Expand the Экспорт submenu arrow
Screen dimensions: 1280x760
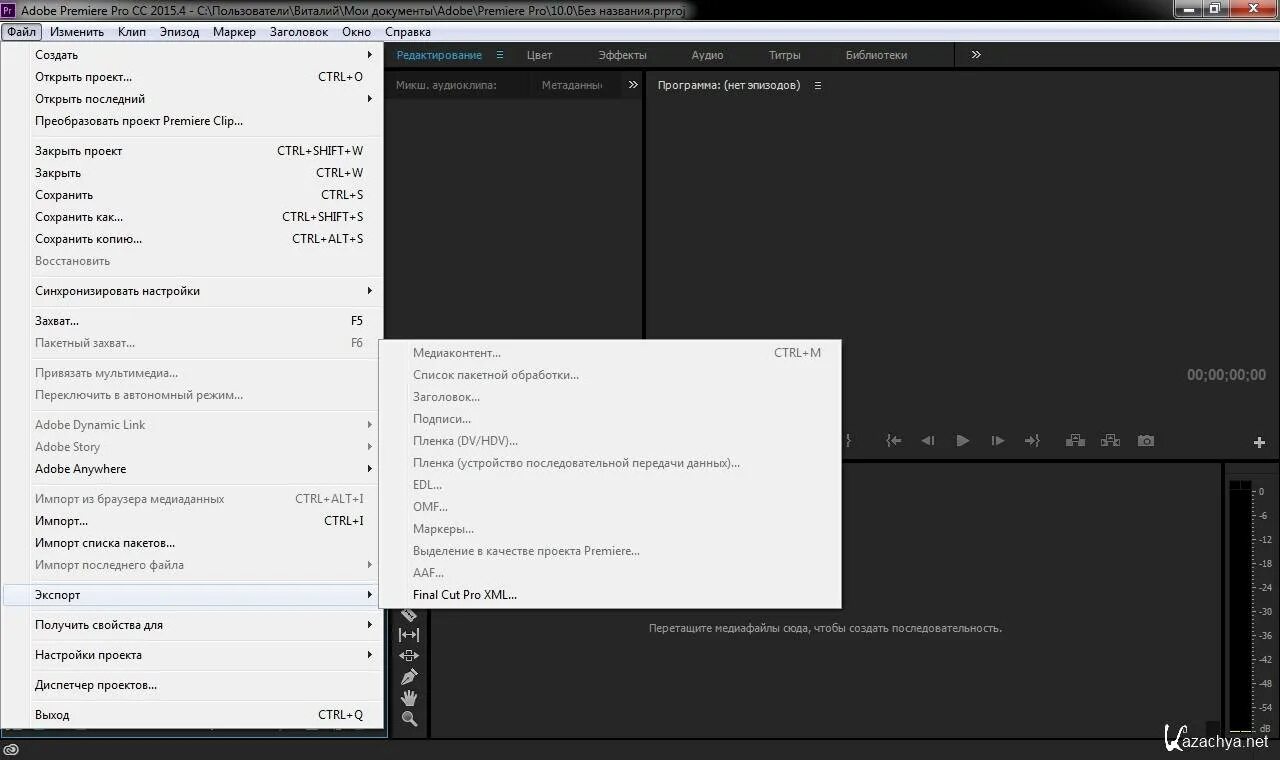[369, 595]
